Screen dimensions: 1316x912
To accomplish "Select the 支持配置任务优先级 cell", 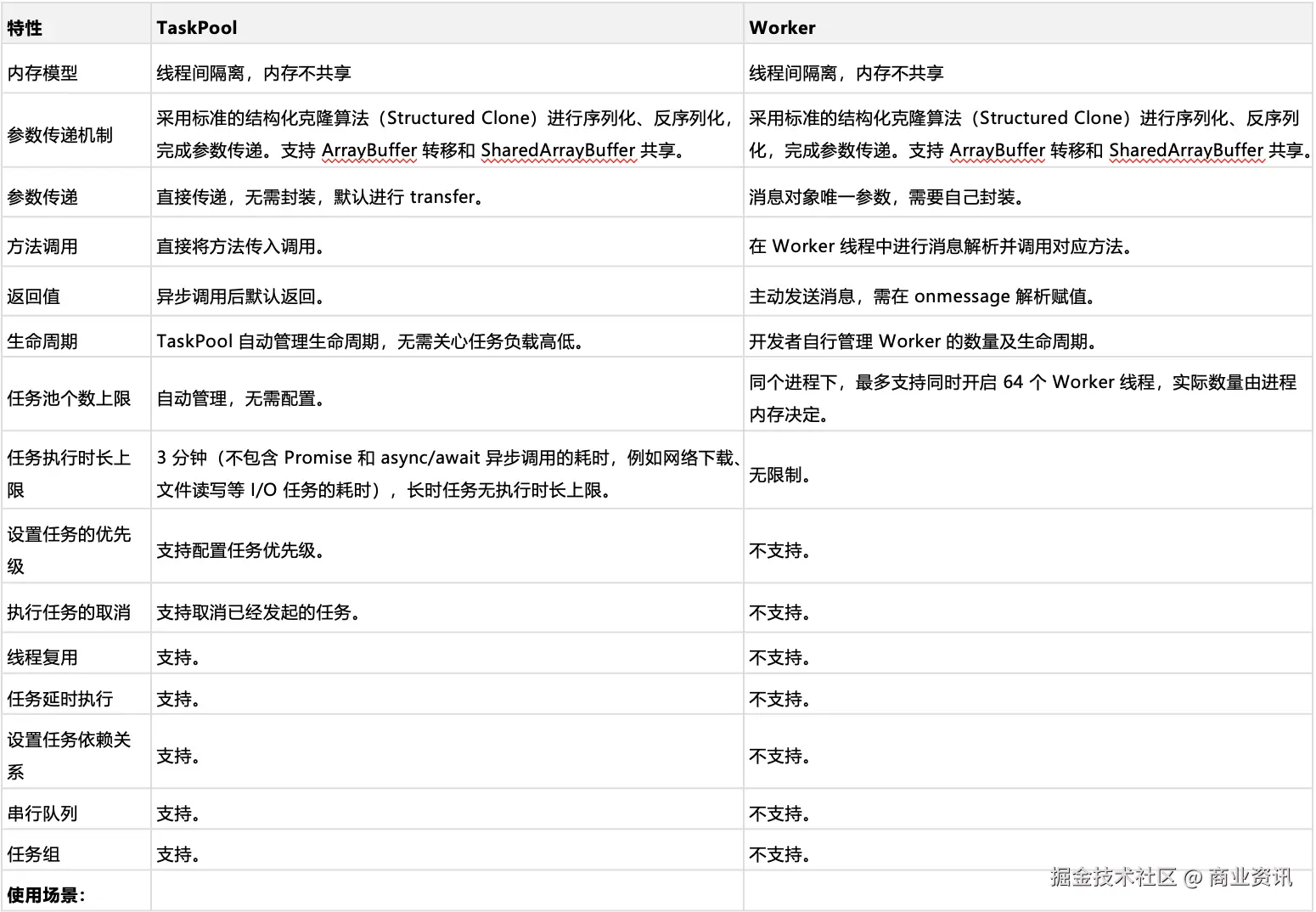I will click(237, 550).
